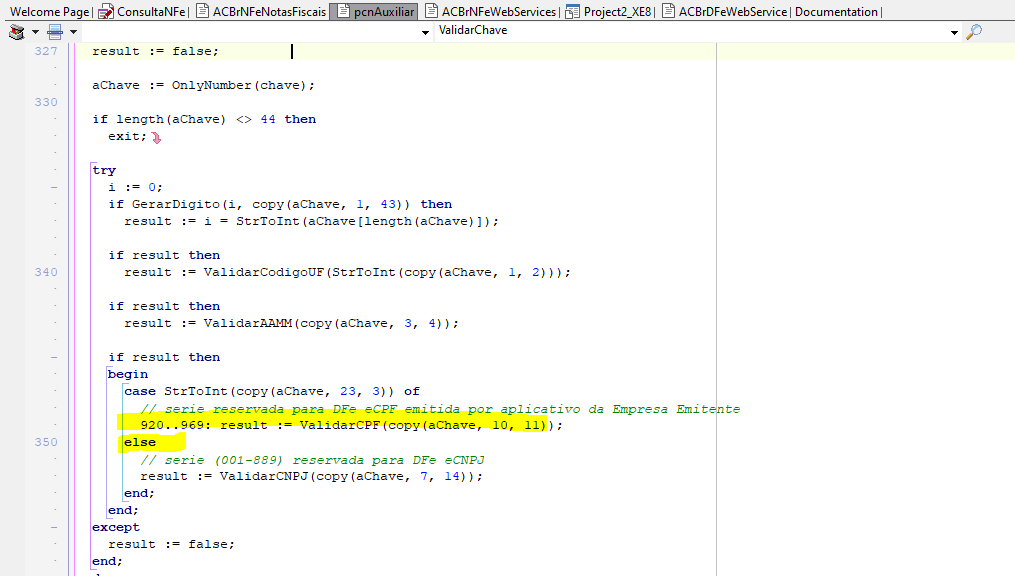The image size is (1015, 576).
Task: Click the 'begin' keyword
Action: (x=128, y=374)
